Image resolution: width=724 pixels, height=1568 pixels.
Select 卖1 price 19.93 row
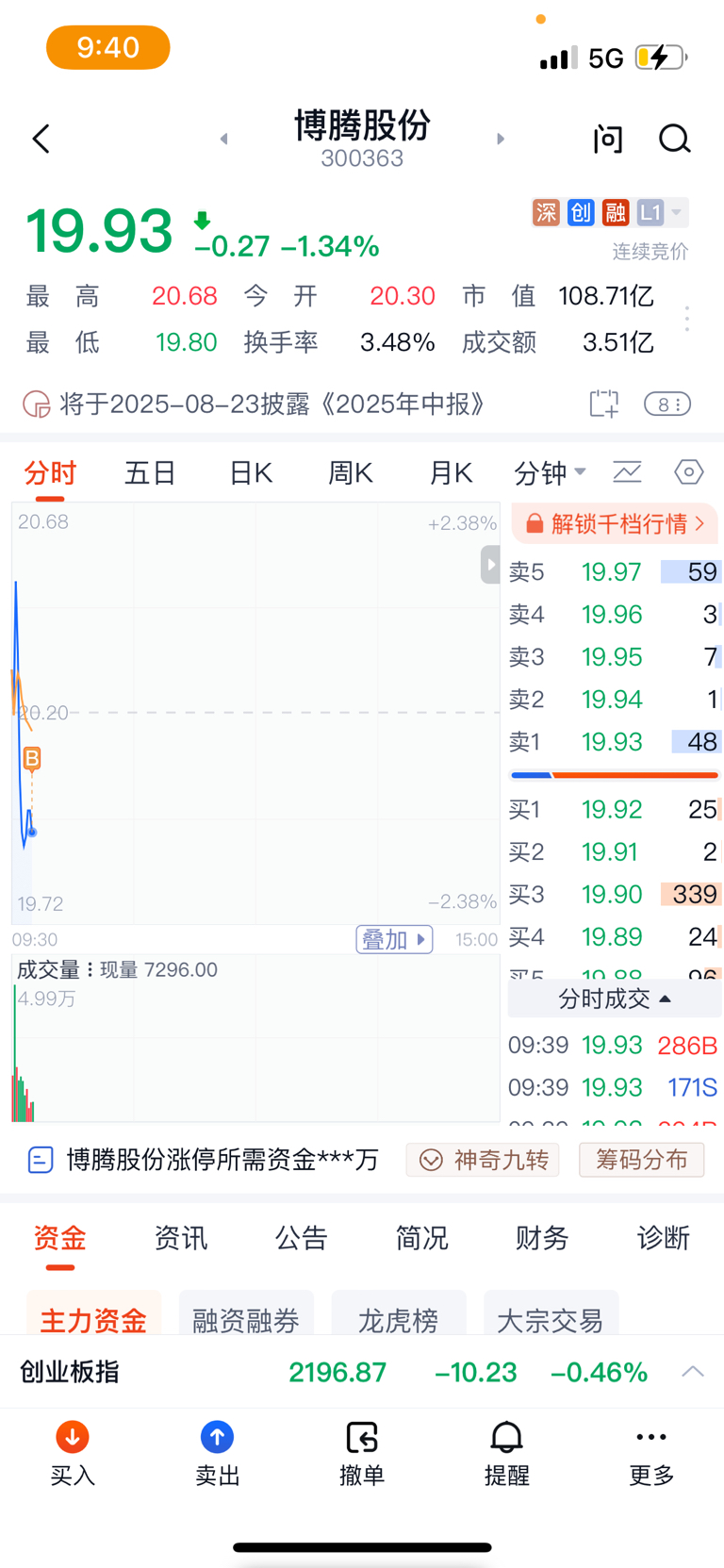click(x=615, y=742)
